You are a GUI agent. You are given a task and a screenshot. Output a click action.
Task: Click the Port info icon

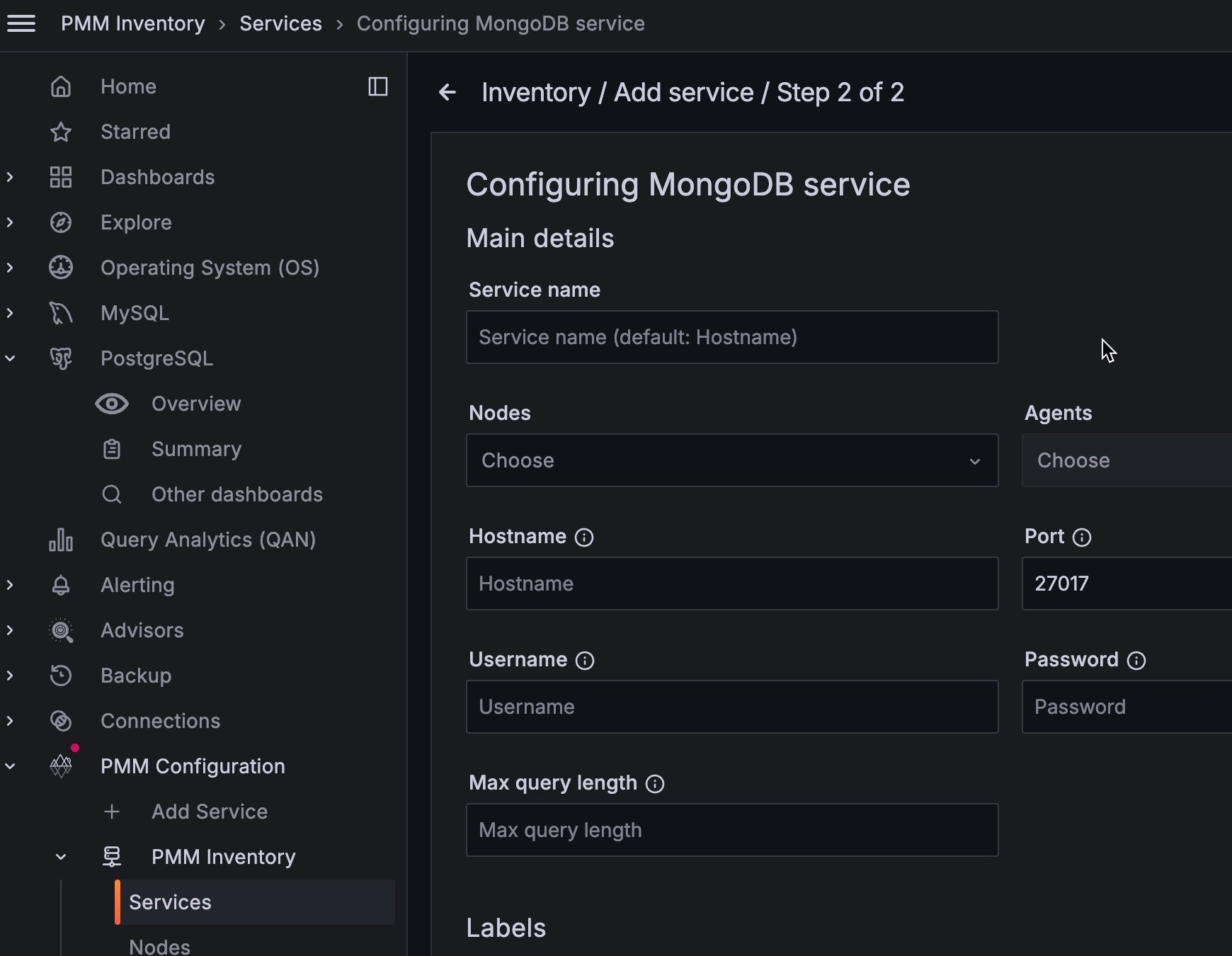click(1082, 537)
